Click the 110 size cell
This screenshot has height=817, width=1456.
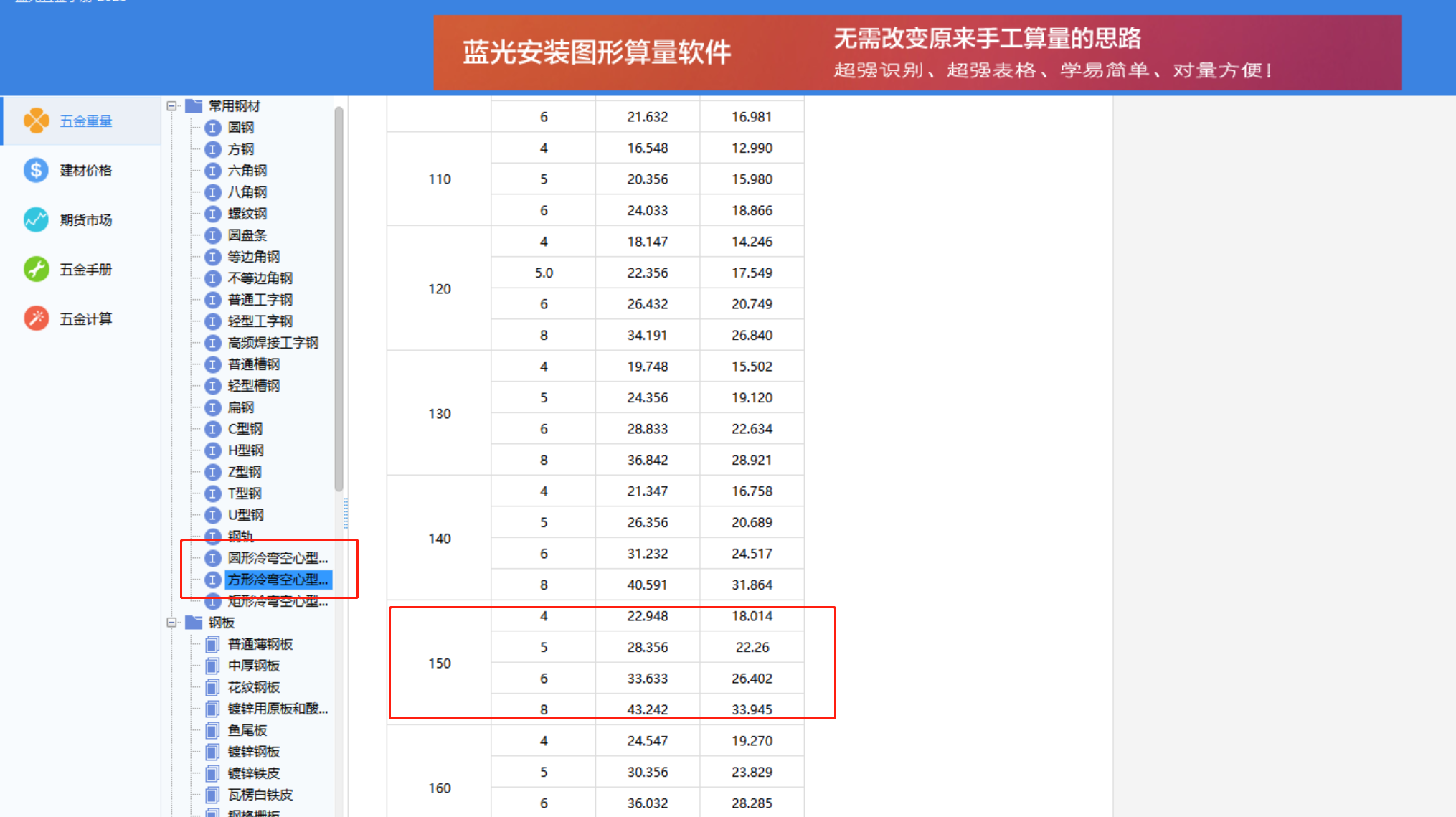439,179
